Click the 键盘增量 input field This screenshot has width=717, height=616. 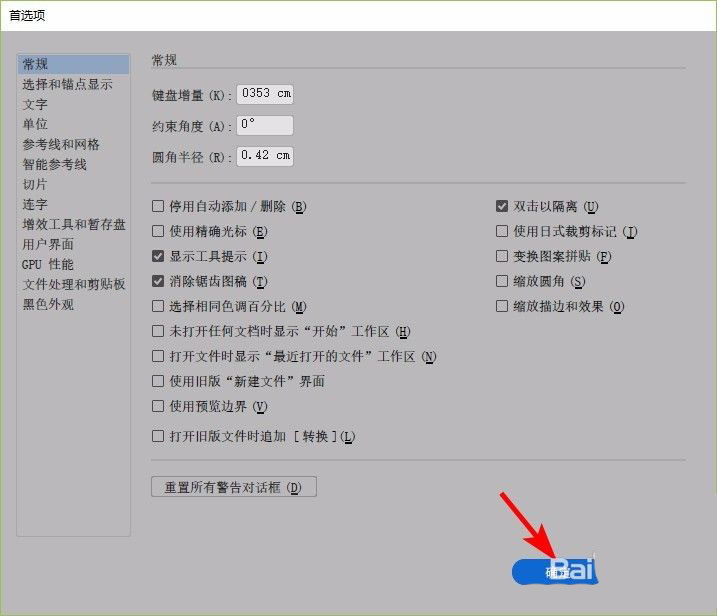point(265,94)
